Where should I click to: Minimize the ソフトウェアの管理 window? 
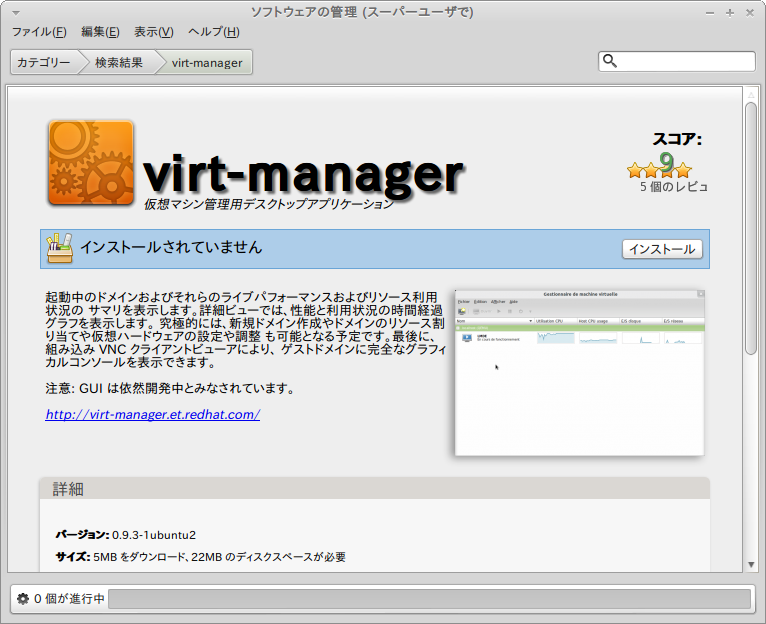tap(710, 13)
